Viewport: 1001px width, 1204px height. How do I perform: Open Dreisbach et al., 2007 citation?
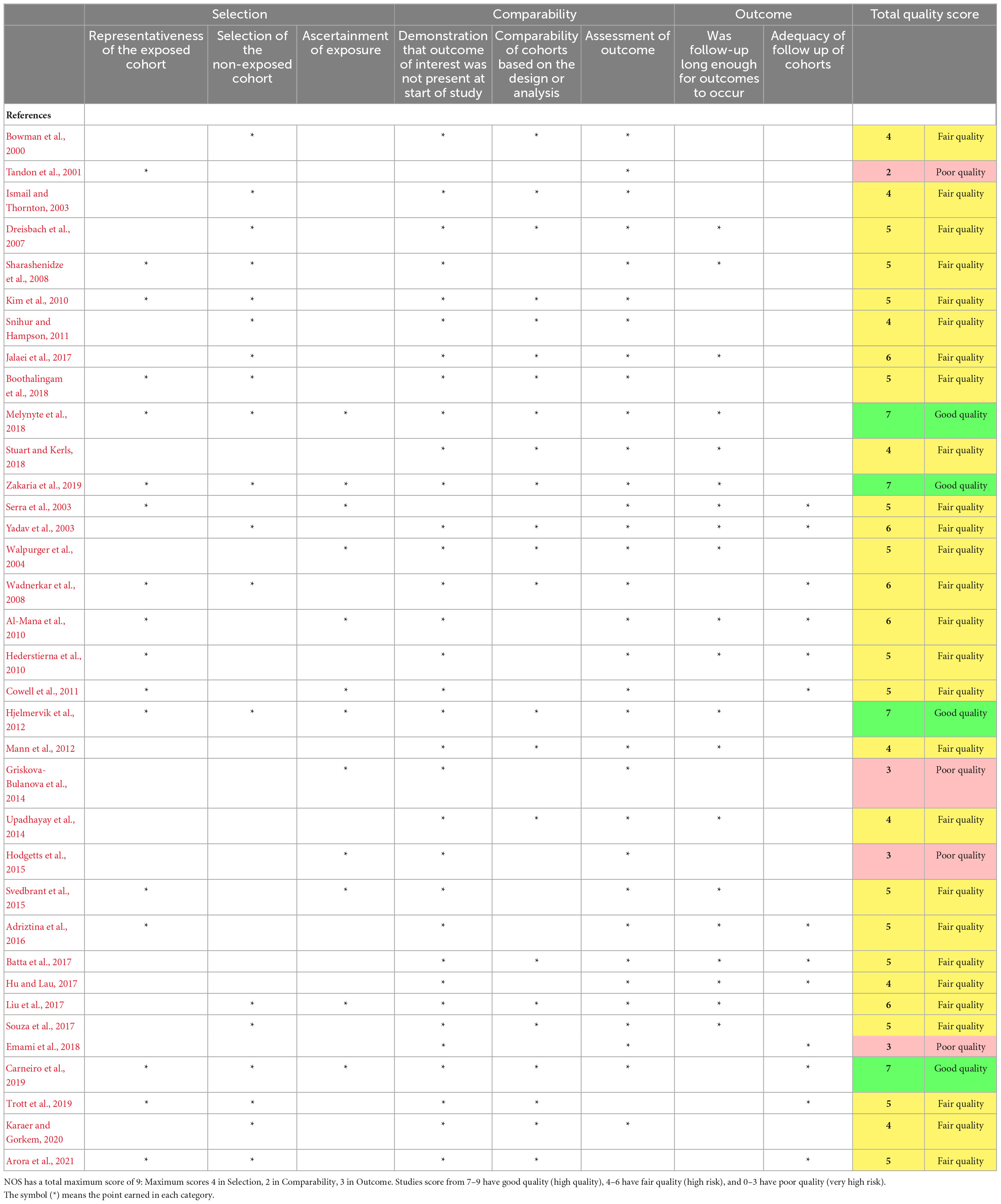[38, 236]
